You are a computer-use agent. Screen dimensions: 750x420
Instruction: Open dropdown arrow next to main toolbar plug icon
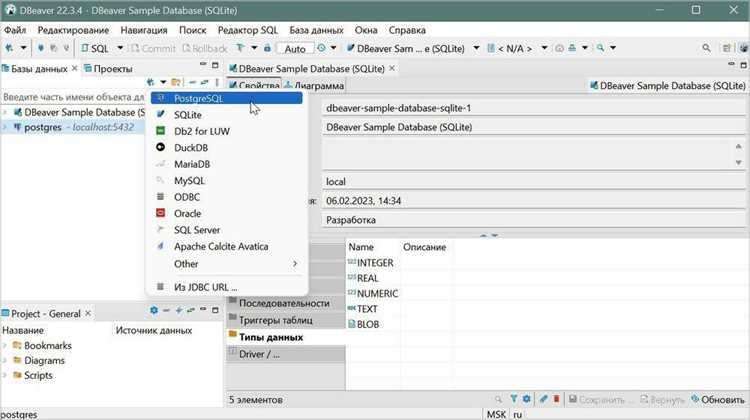pyautogui.click(x=23, y=48)
